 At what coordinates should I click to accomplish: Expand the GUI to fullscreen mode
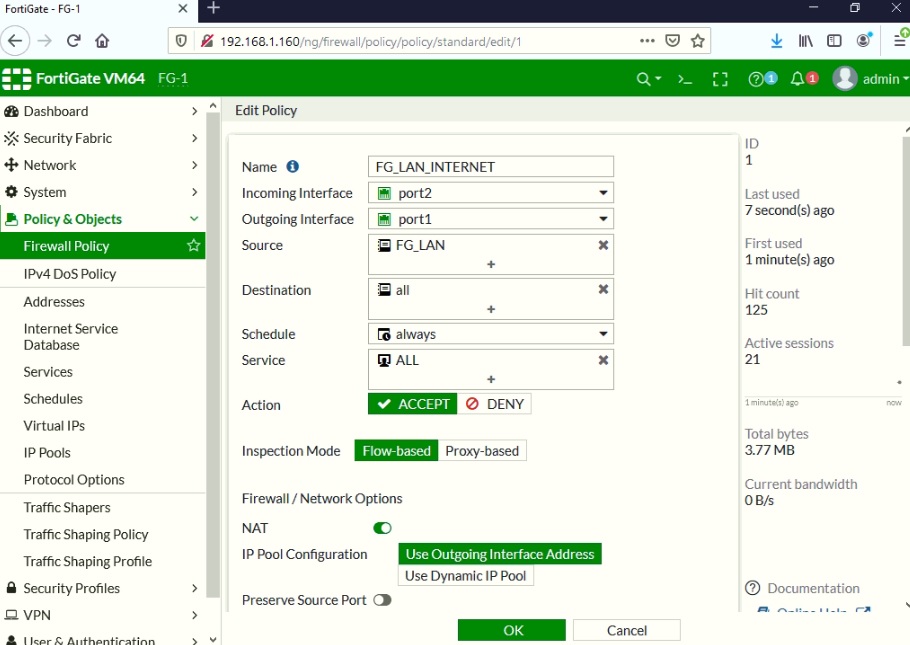[x=720, y=78]
